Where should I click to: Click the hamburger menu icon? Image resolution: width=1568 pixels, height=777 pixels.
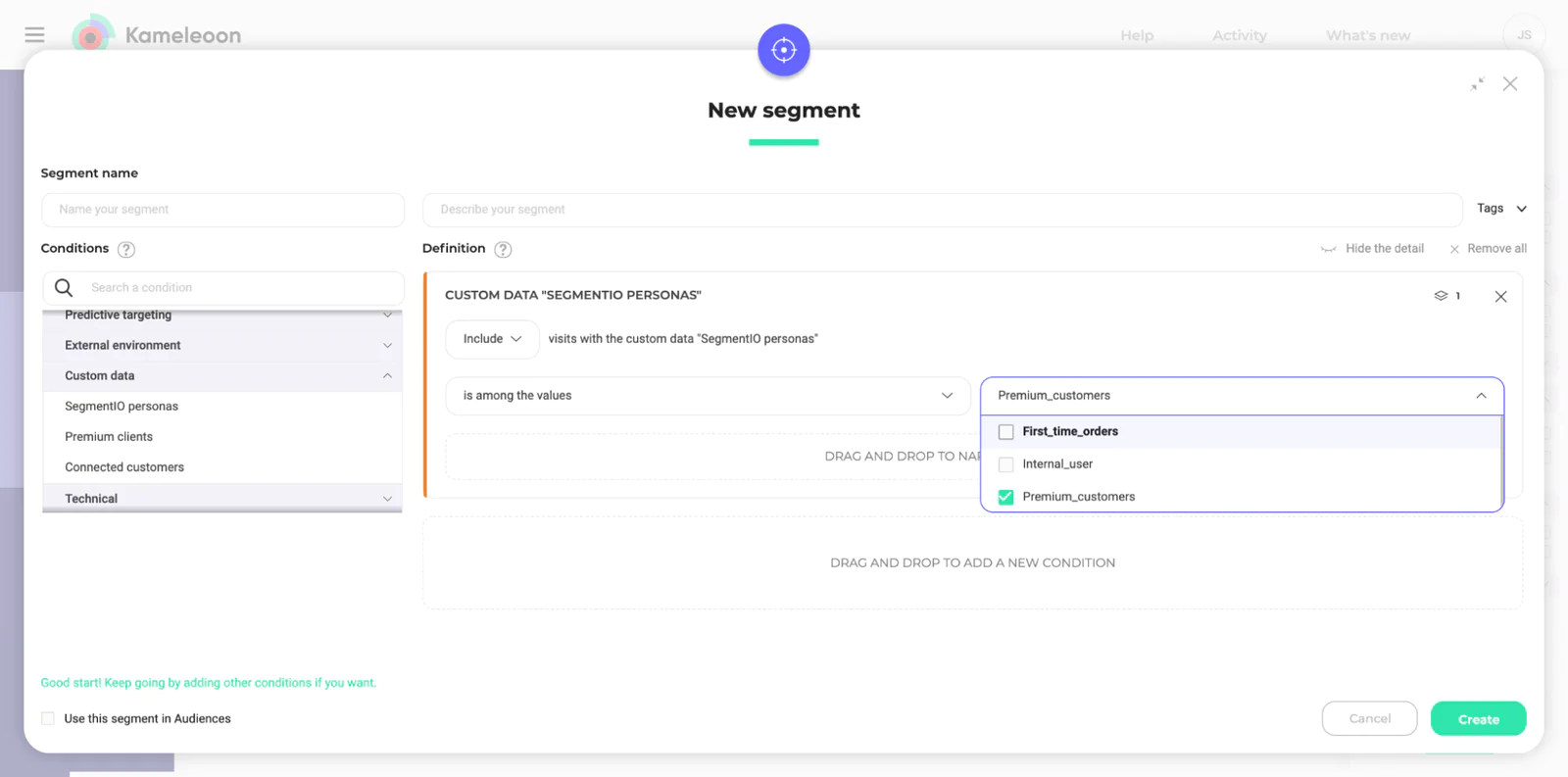click(34, 35)
